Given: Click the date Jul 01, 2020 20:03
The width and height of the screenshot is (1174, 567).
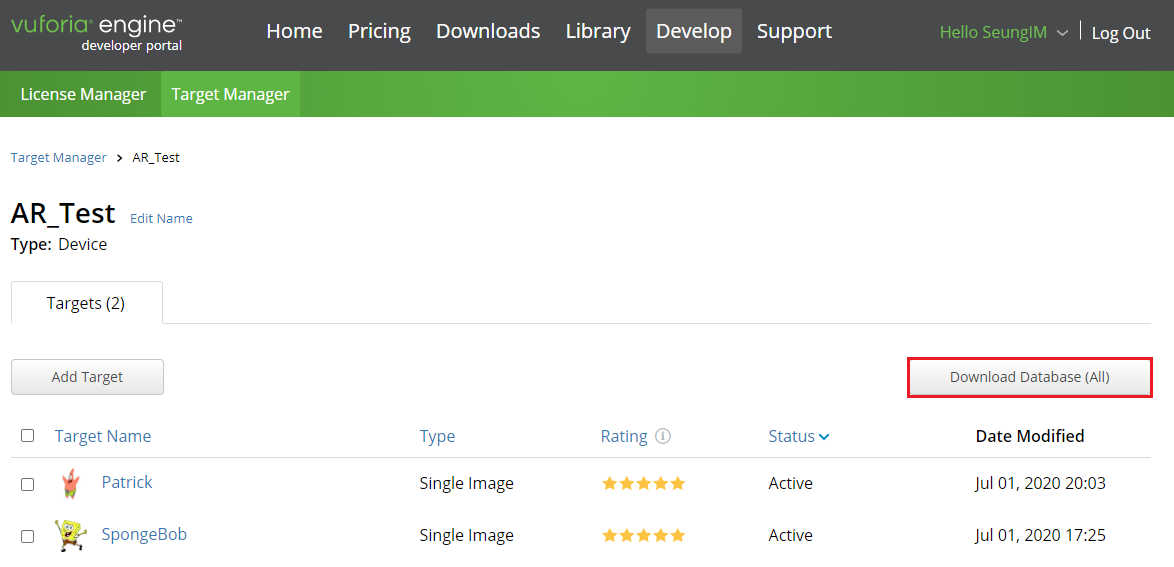Looking at the screenshot, I should click(1040, 484).
